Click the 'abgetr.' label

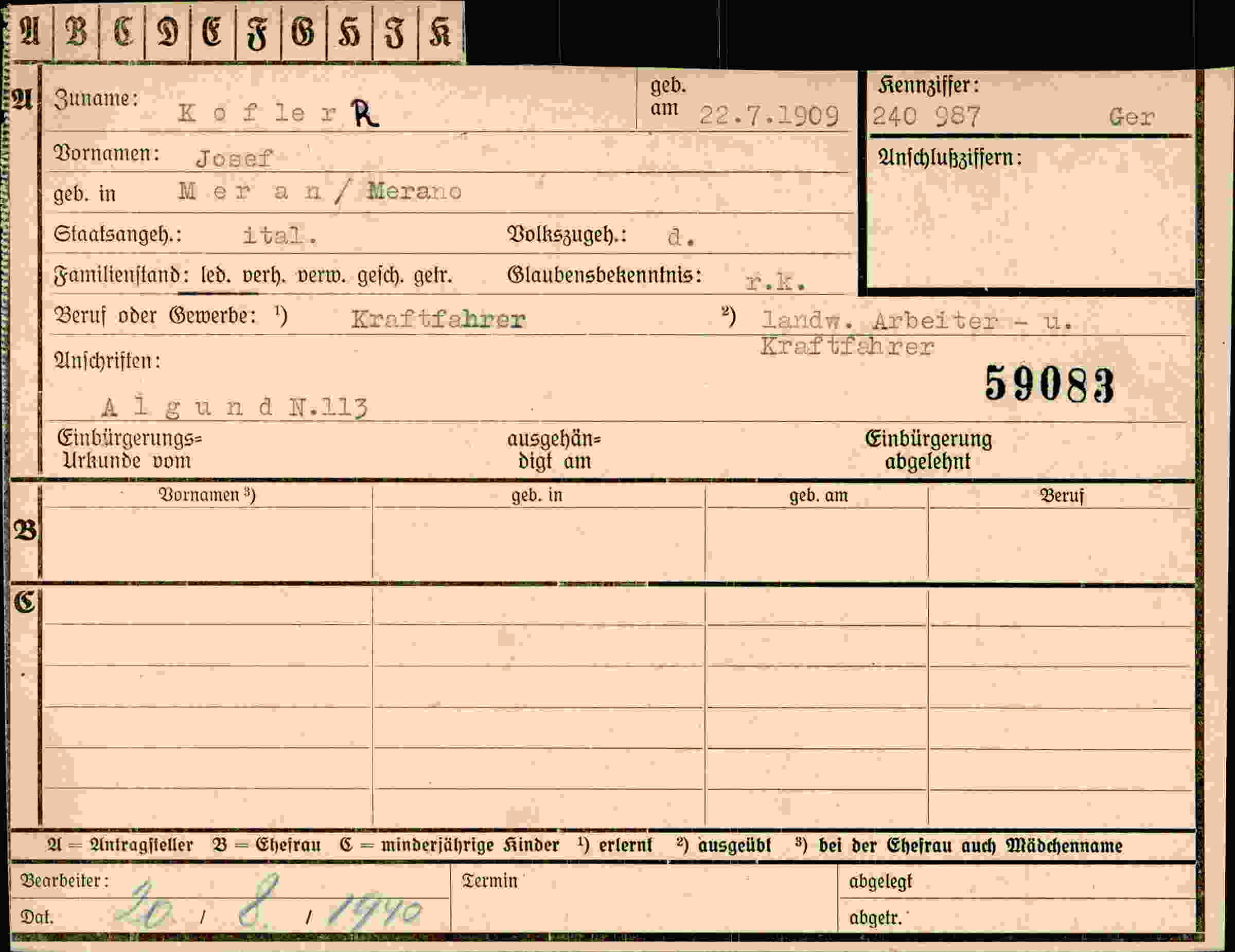(x=875, y=918)
